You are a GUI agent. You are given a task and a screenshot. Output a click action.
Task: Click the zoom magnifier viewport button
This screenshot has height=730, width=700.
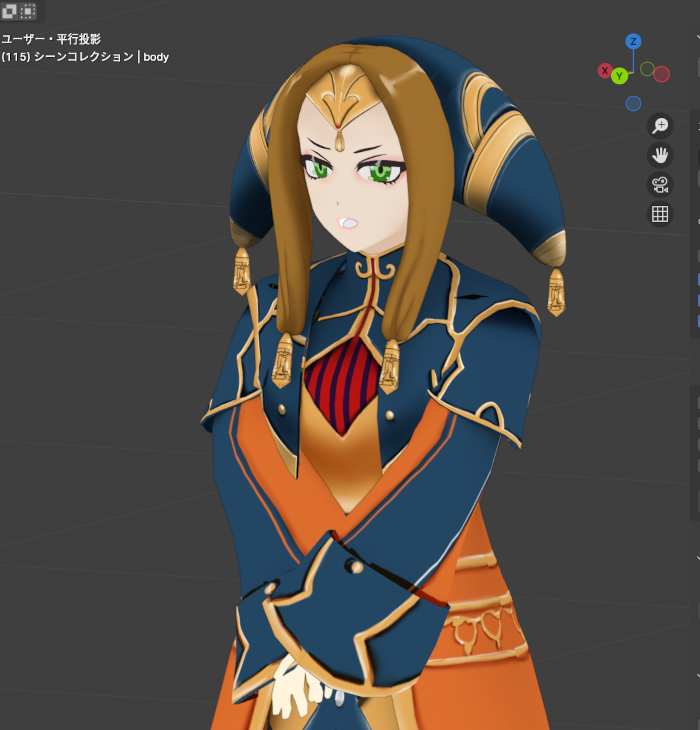[660, 126]
